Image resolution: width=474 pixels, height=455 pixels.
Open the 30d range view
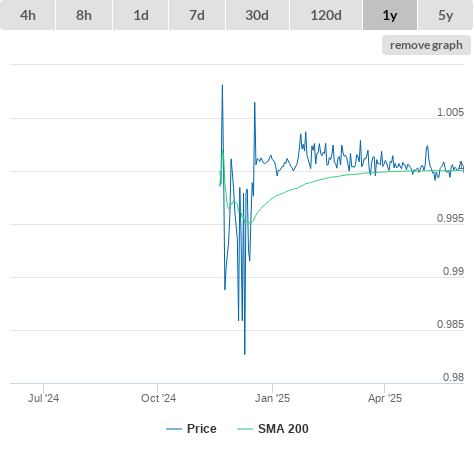pyautogui.click(x=257, y=15)
